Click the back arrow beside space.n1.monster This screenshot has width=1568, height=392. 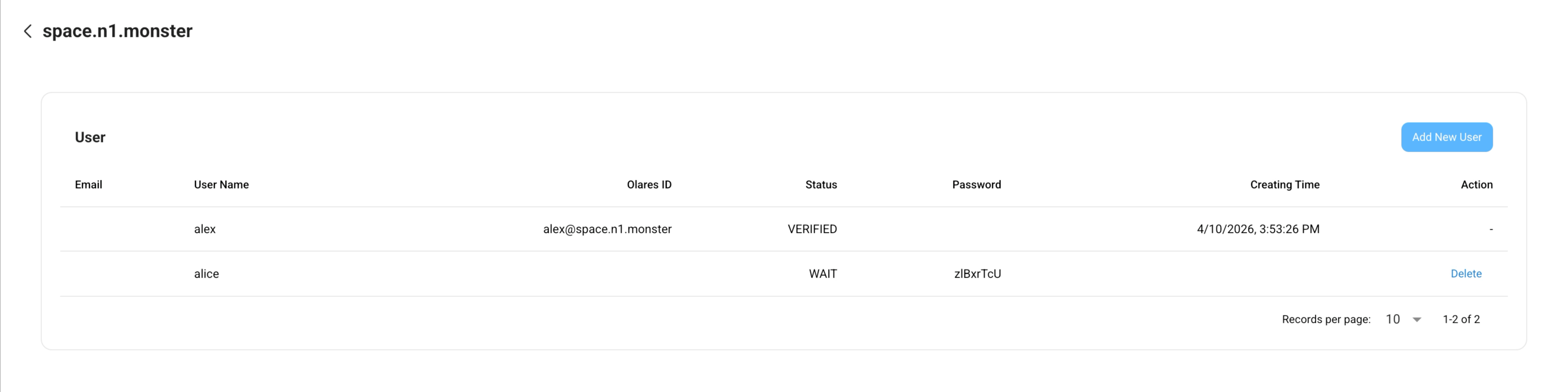tap(27, 31)
